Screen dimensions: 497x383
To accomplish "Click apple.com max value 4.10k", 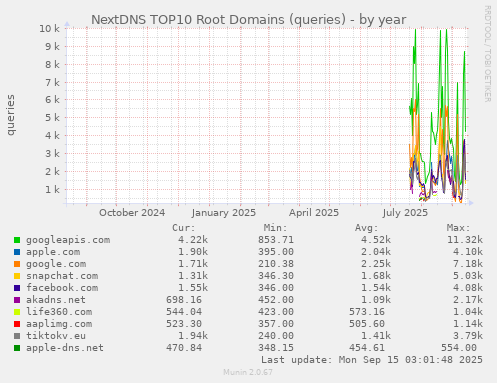I will 468,252.
